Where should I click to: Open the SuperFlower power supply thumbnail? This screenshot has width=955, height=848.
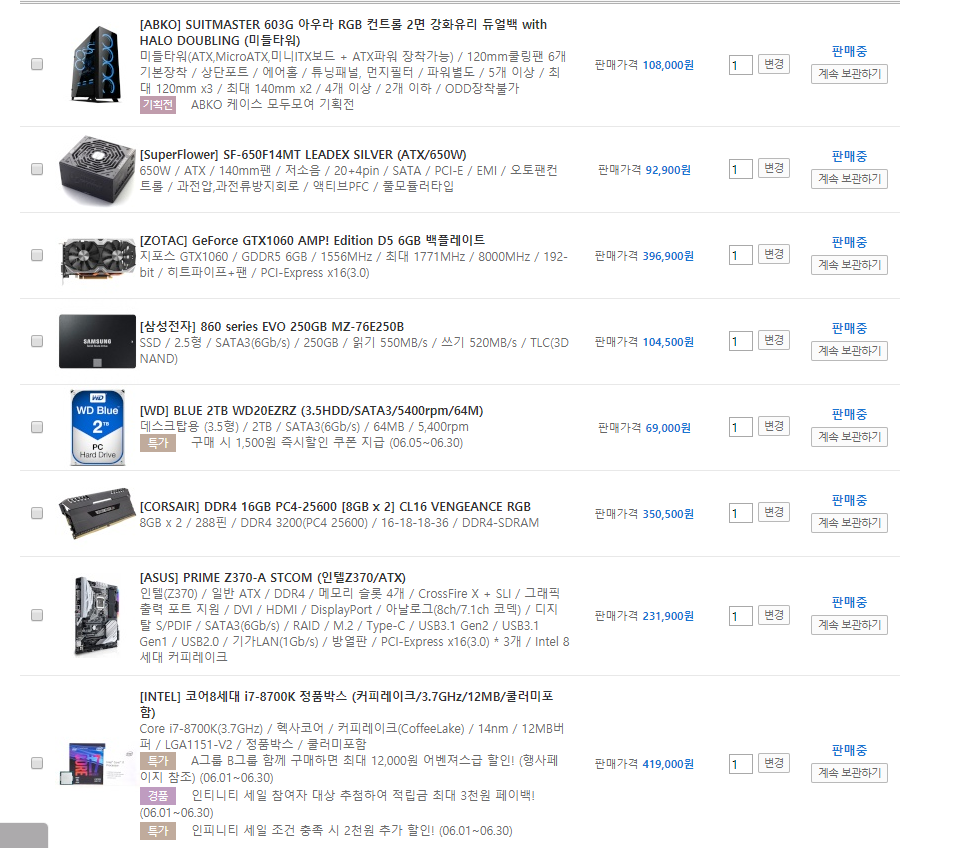click(x=97, y=170)
